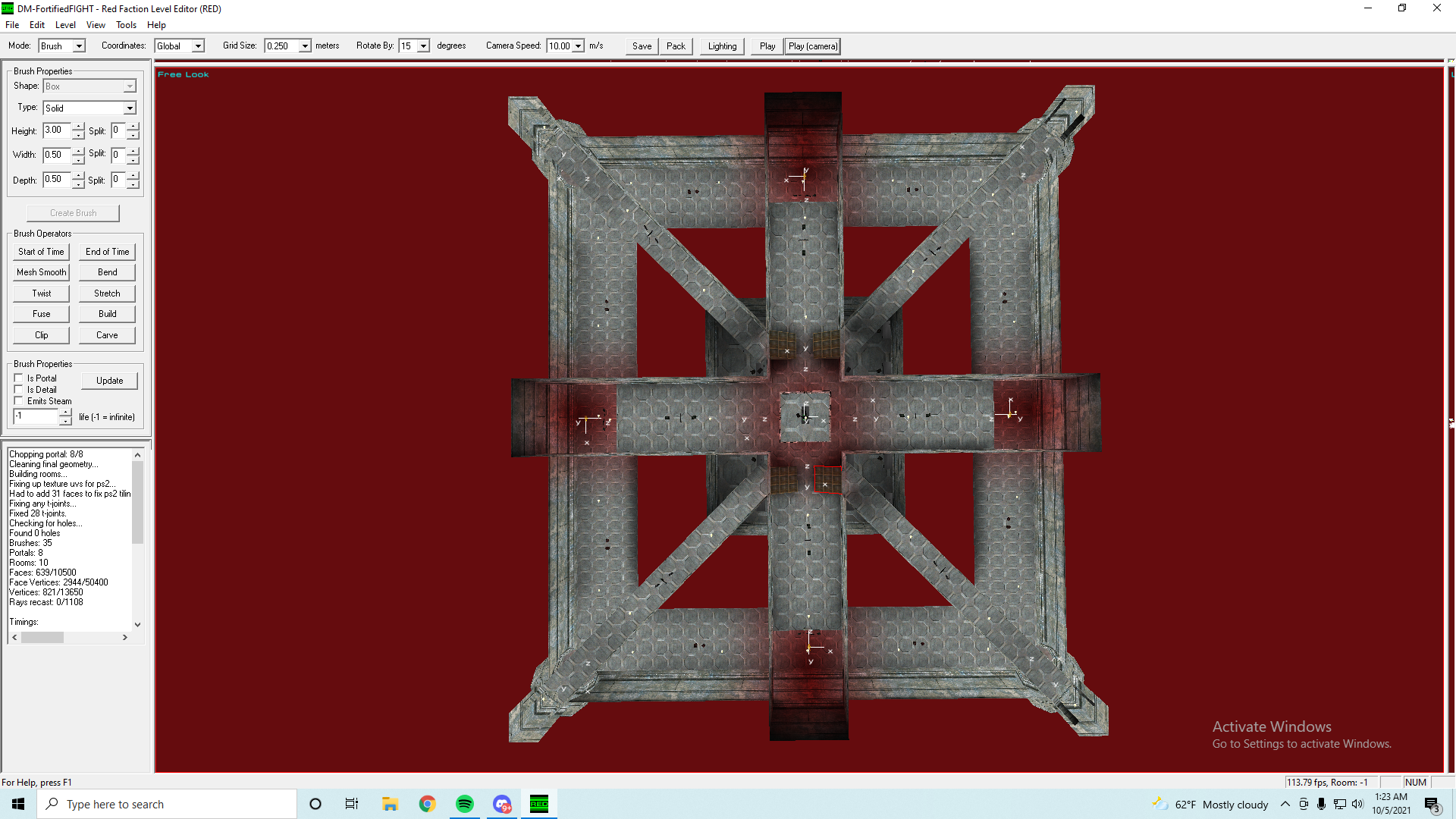Enable the Is Portal checkbox

click(19, 378)
